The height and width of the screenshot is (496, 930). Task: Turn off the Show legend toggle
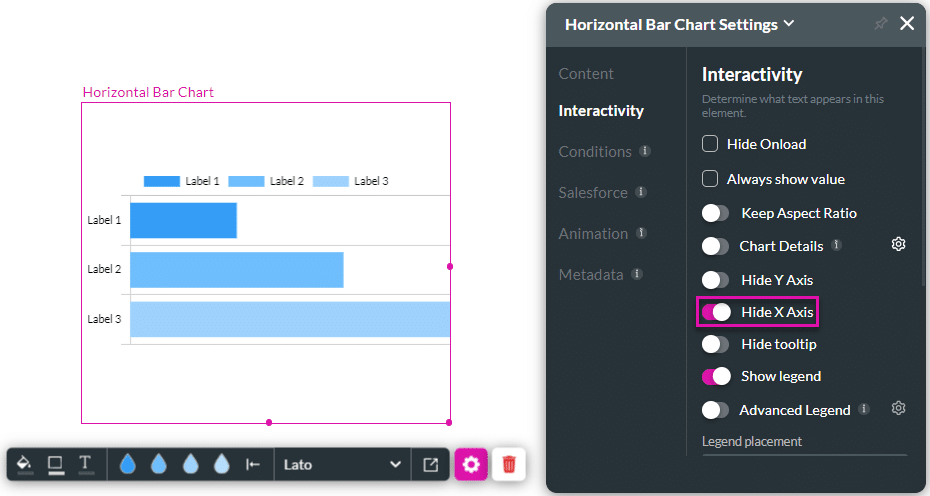[x=716, y=376]
